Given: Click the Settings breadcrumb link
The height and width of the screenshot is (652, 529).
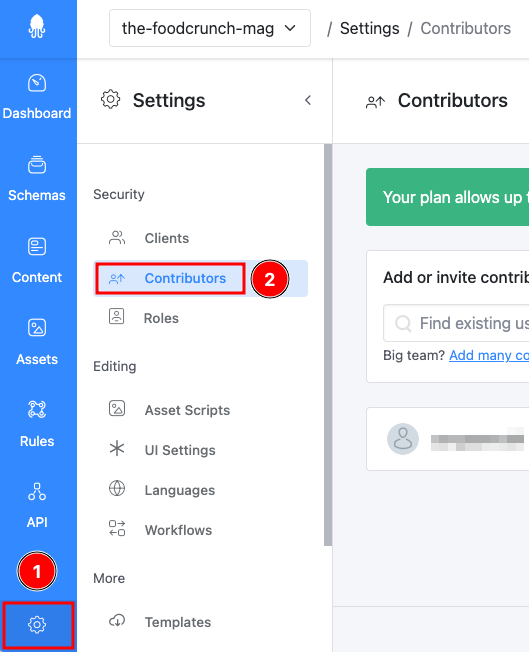Looking at the screenshot, I should point(369,28).
